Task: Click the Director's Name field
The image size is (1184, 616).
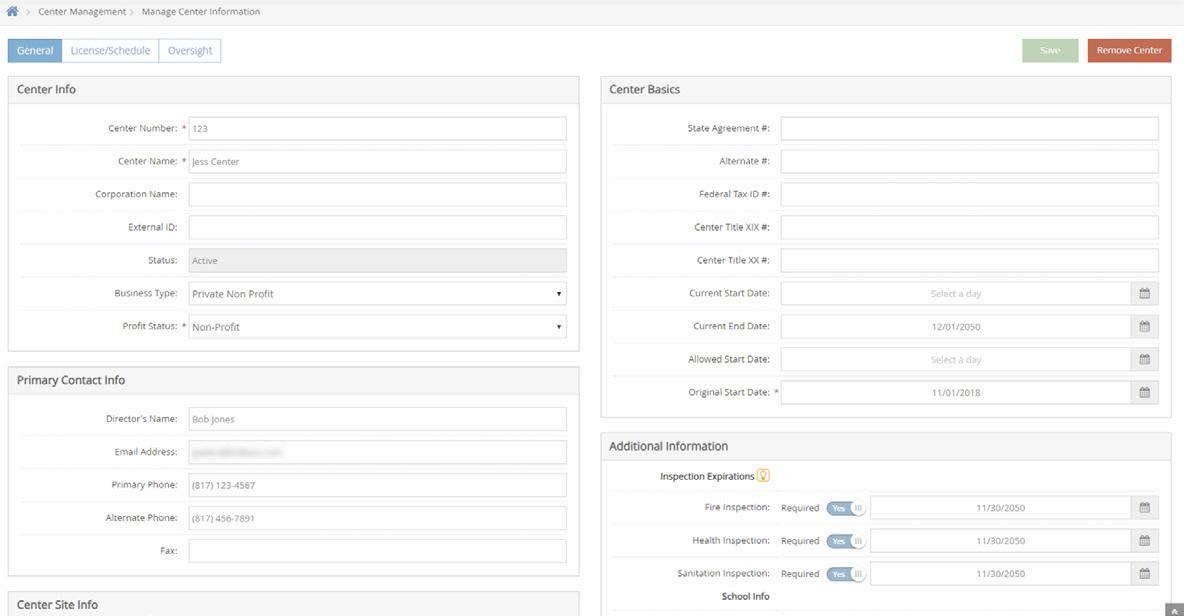Action: (x=378, y=419)
